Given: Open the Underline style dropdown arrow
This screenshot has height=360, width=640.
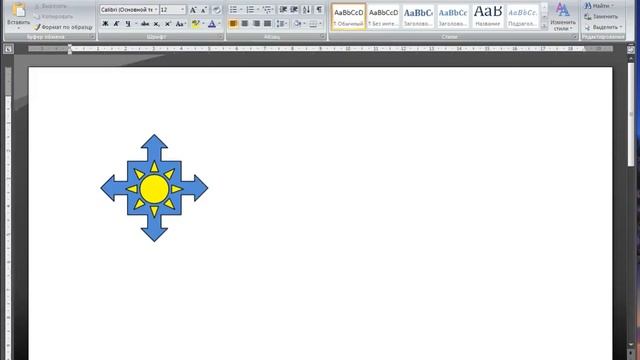Looking at the screenshot, I should [136, 24].
